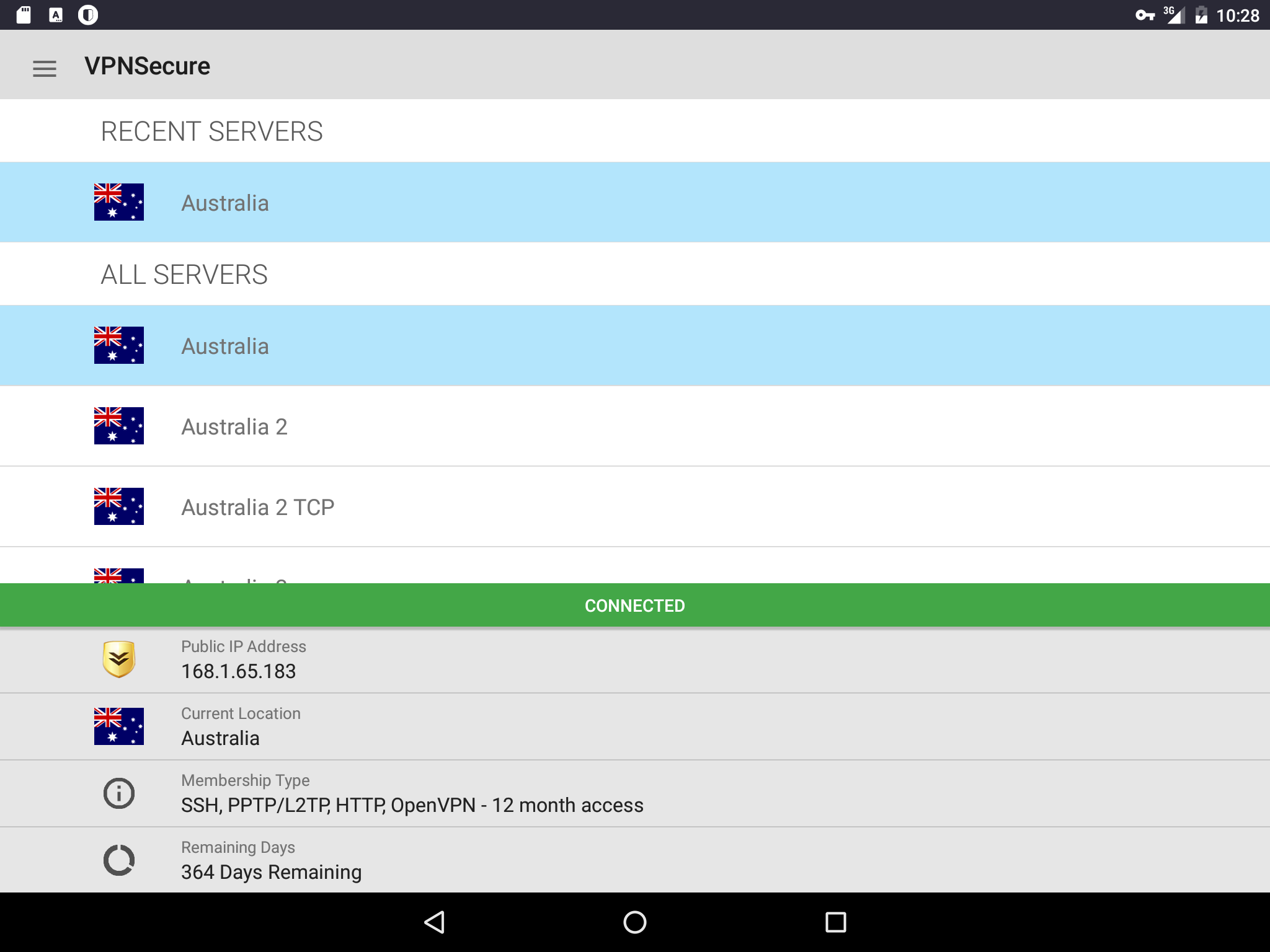Click the battery status icon
1270x952 pixels.
coord(1201,15)
